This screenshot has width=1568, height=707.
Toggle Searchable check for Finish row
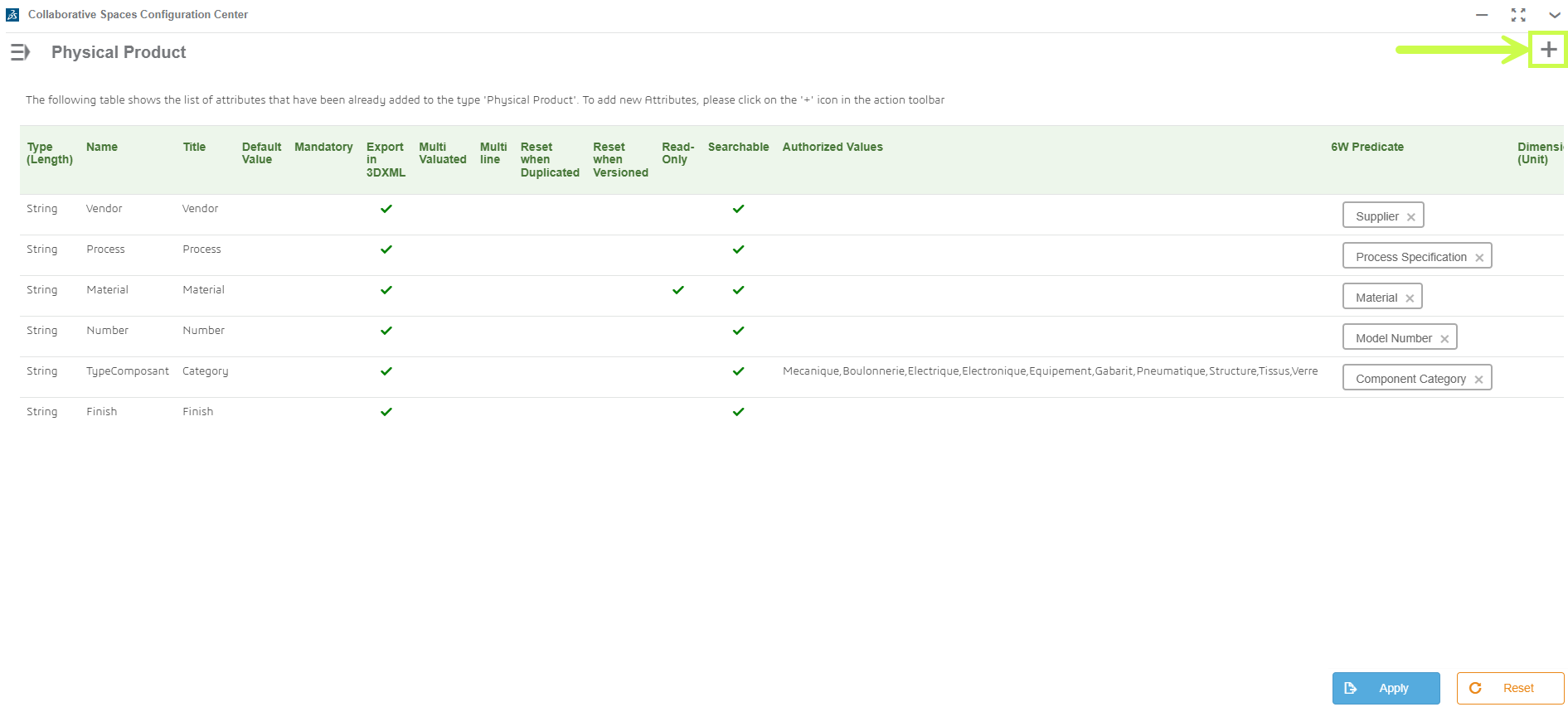738,412
